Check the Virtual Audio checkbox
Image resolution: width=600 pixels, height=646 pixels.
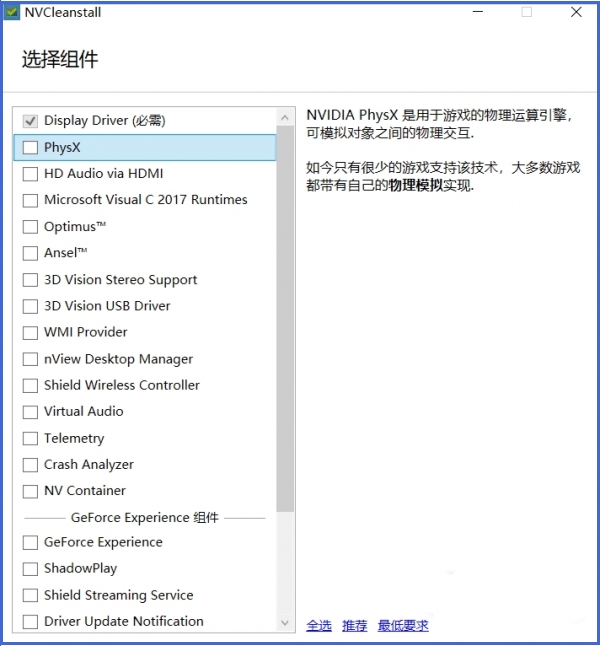pyautogui.click(x=30, y=412)
